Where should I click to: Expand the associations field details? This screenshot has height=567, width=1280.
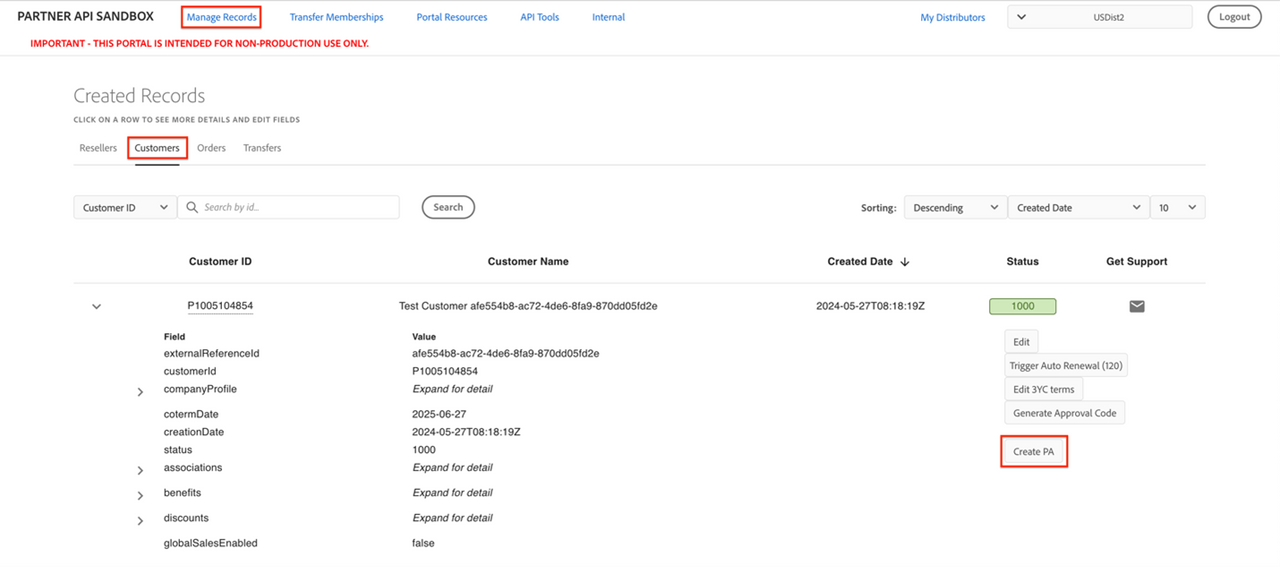[x=141, y=470]
